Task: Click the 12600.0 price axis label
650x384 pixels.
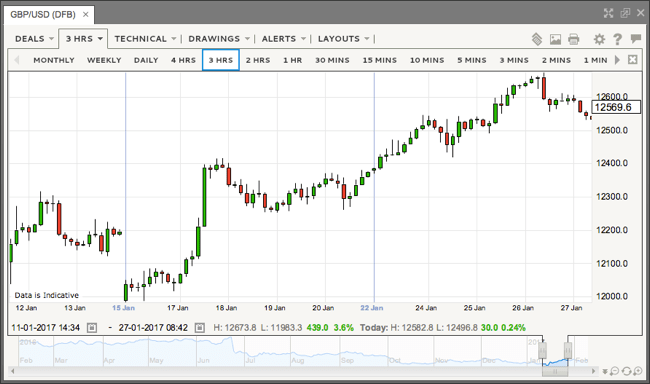Action: click(612, 96)
